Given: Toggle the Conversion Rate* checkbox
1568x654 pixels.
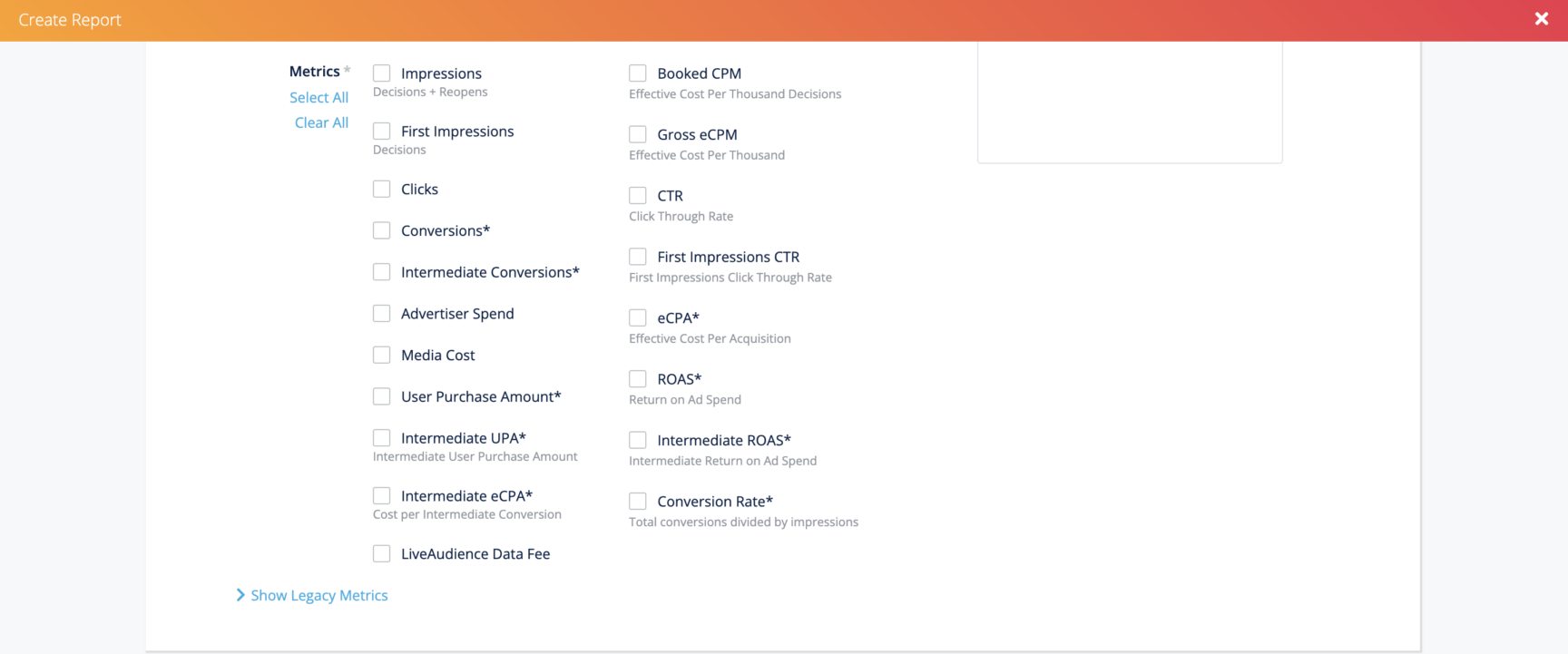Looking at the screenshot, I should [x=638, y=502].
